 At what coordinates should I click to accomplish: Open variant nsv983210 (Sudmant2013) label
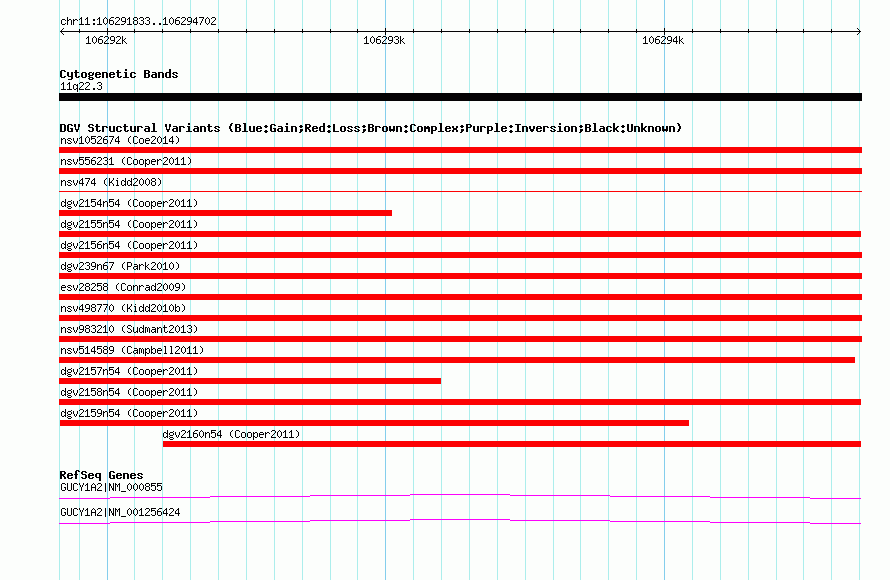point(129,329)
